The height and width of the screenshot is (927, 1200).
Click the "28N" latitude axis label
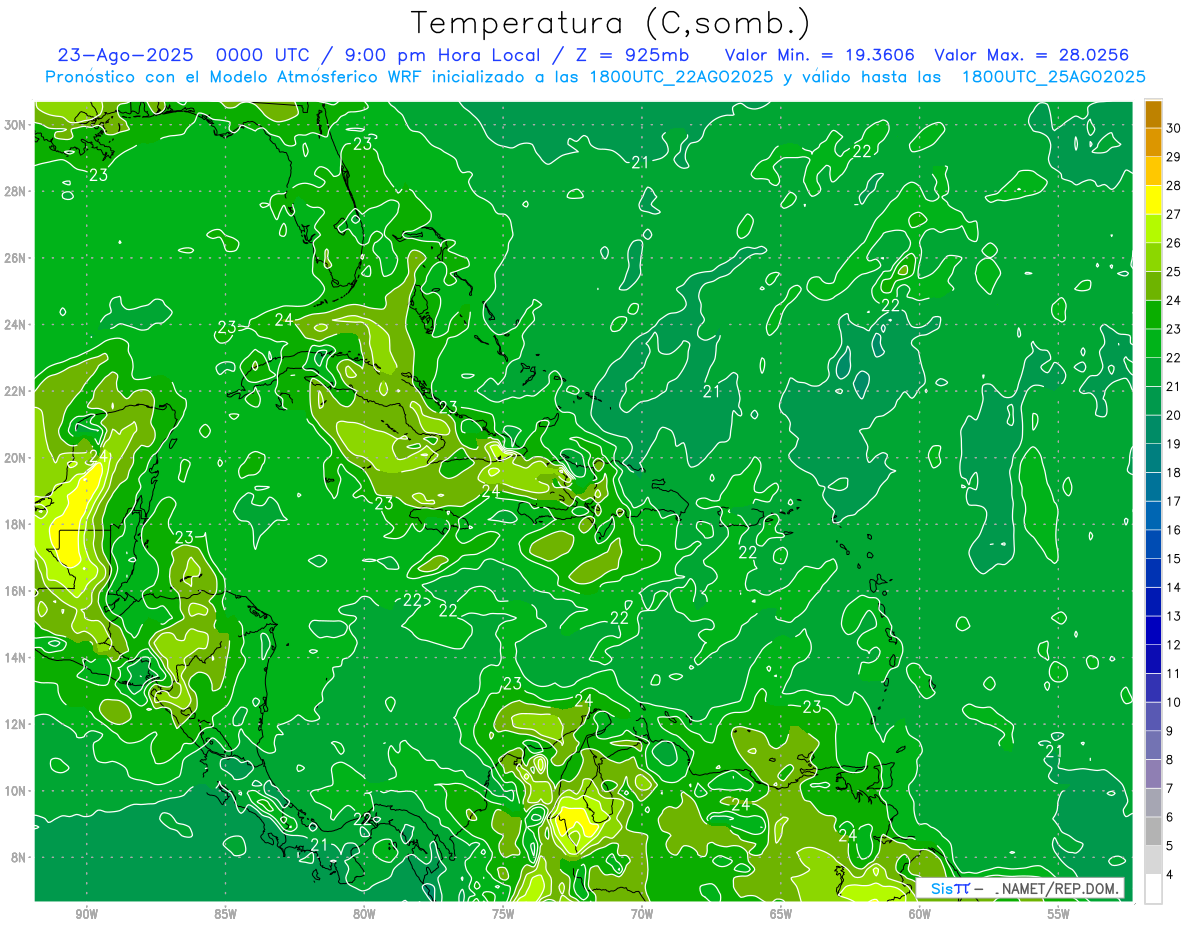pyautogui.click(x=16, y=191)
